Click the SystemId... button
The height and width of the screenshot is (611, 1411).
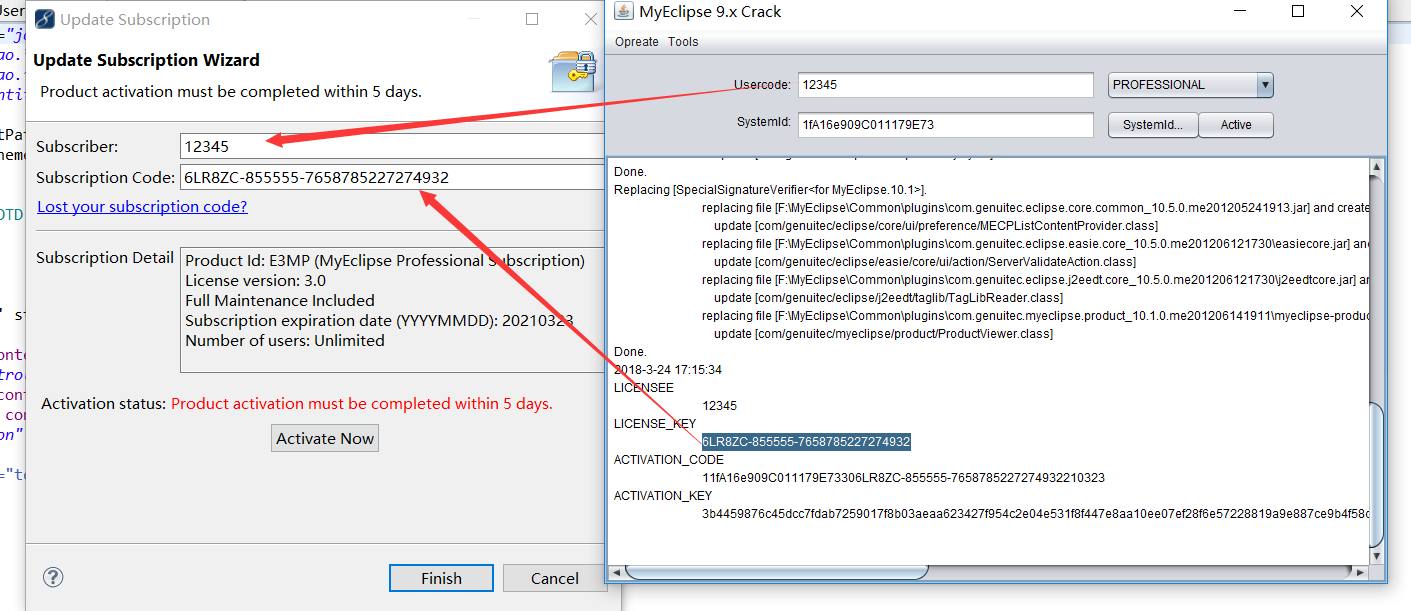click(x=1153, y=125)
